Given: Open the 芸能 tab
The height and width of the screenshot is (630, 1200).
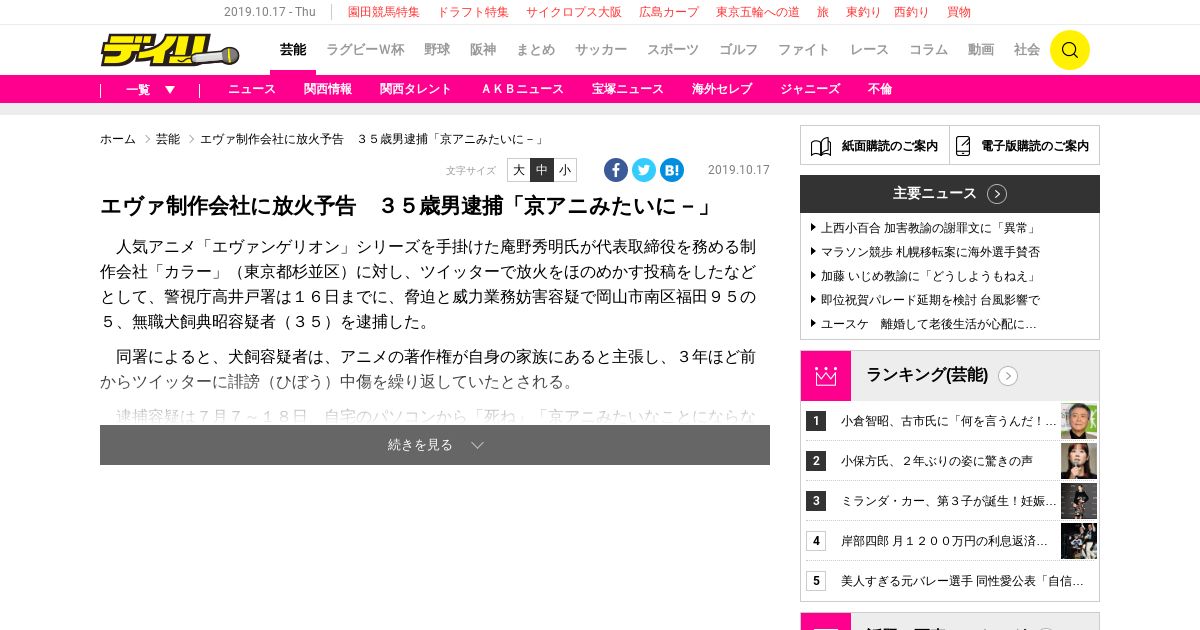Looking at the screenshot, I should pos(293,50).
